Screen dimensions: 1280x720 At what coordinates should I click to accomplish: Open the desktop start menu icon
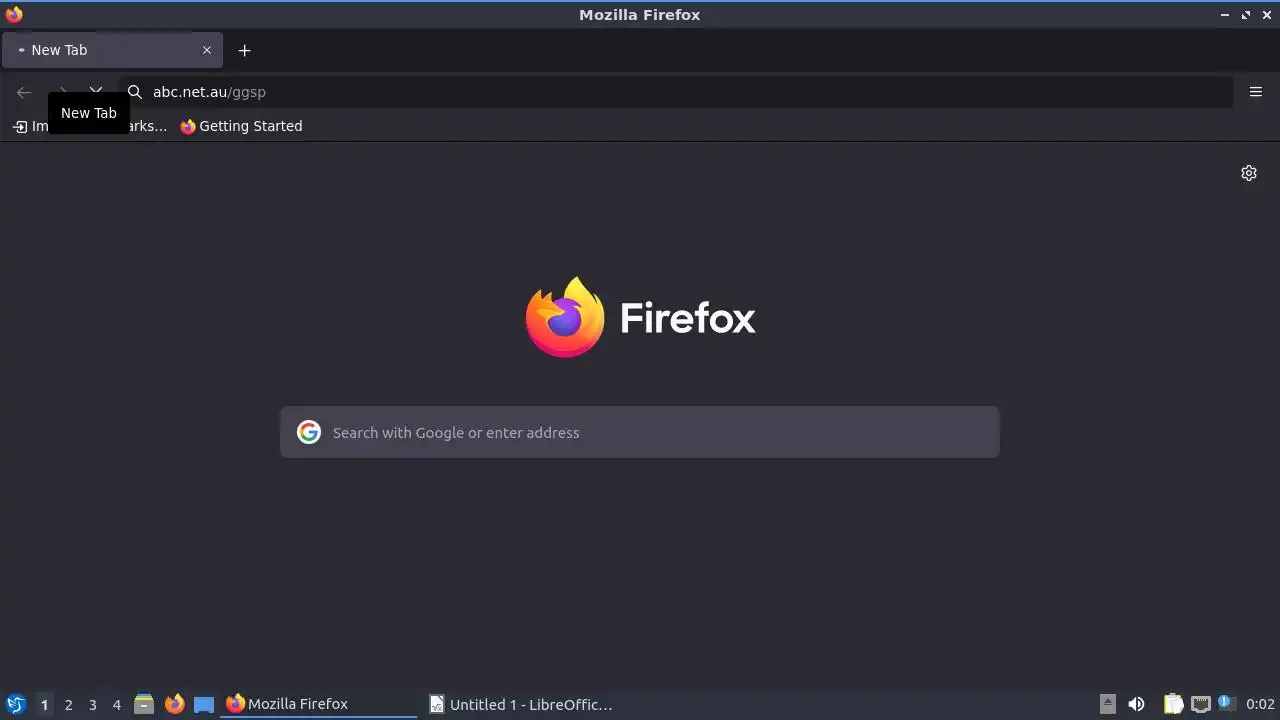coord(16,704)
